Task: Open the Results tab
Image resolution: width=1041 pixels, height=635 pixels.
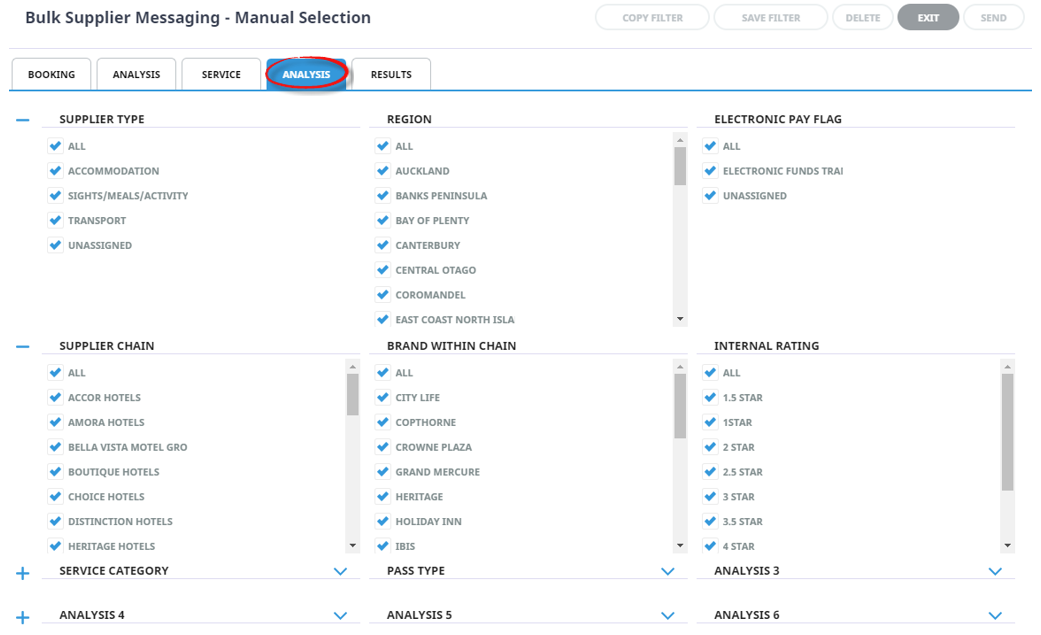Action: point(391,75)
